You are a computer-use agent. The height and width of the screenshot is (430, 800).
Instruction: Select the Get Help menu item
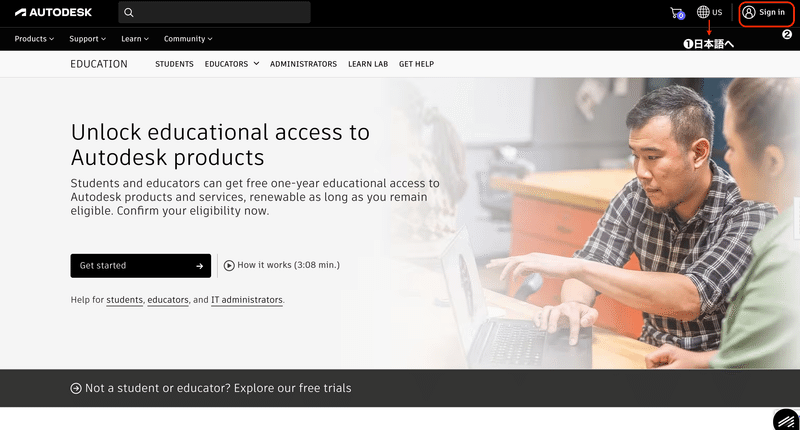pos(416,64)
